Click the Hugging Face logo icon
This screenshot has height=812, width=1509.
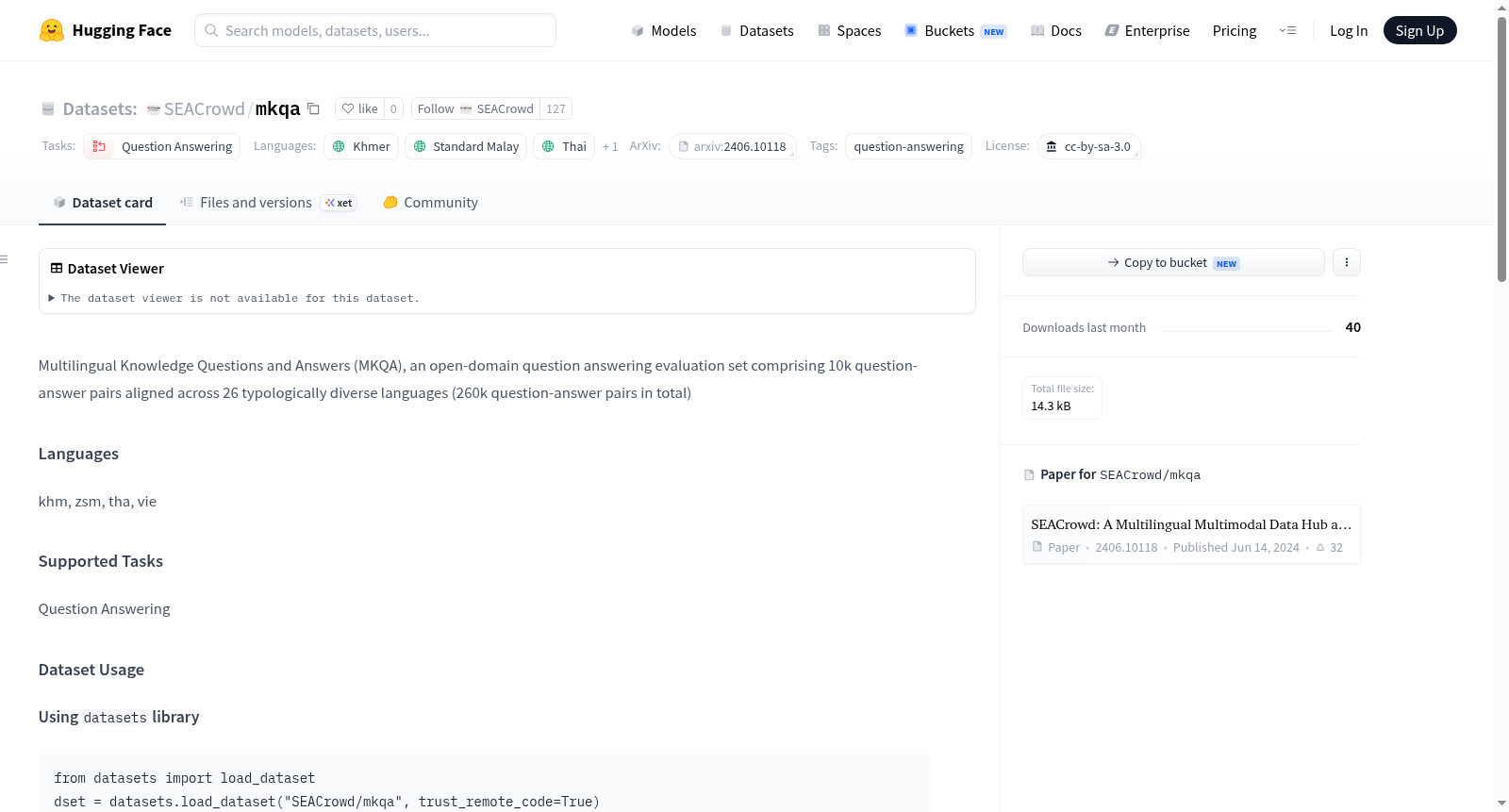tap(52, 30)
